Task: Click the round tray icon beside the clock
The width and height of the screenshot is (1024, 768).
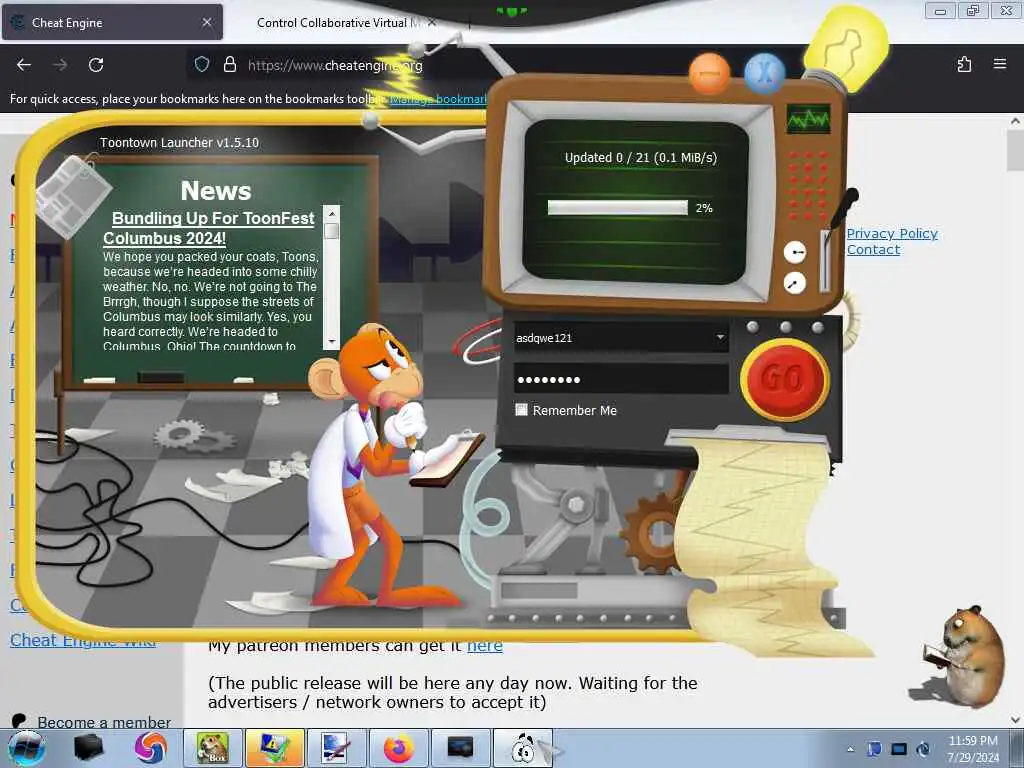Action: click(x=923, y=749)
